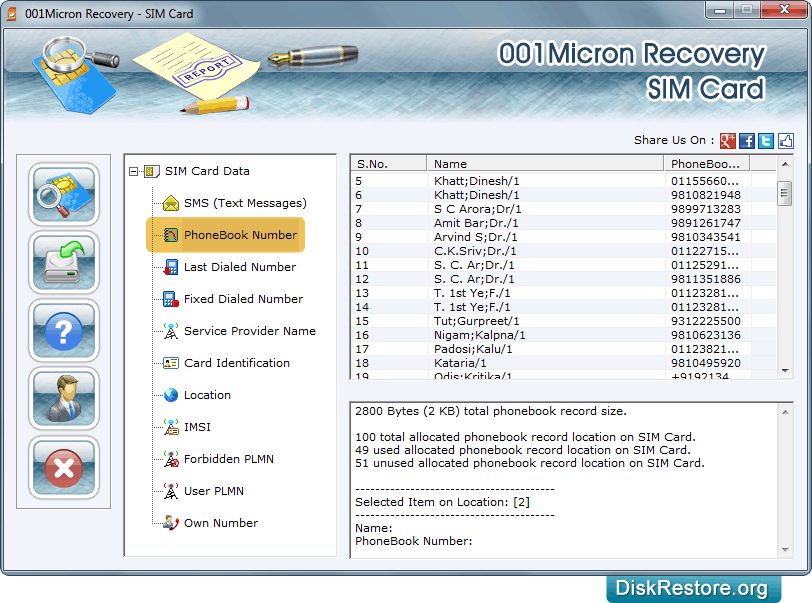812x603 pixels.
Task: Click the Last Dialed Number icon
Action: click(171, 267)
